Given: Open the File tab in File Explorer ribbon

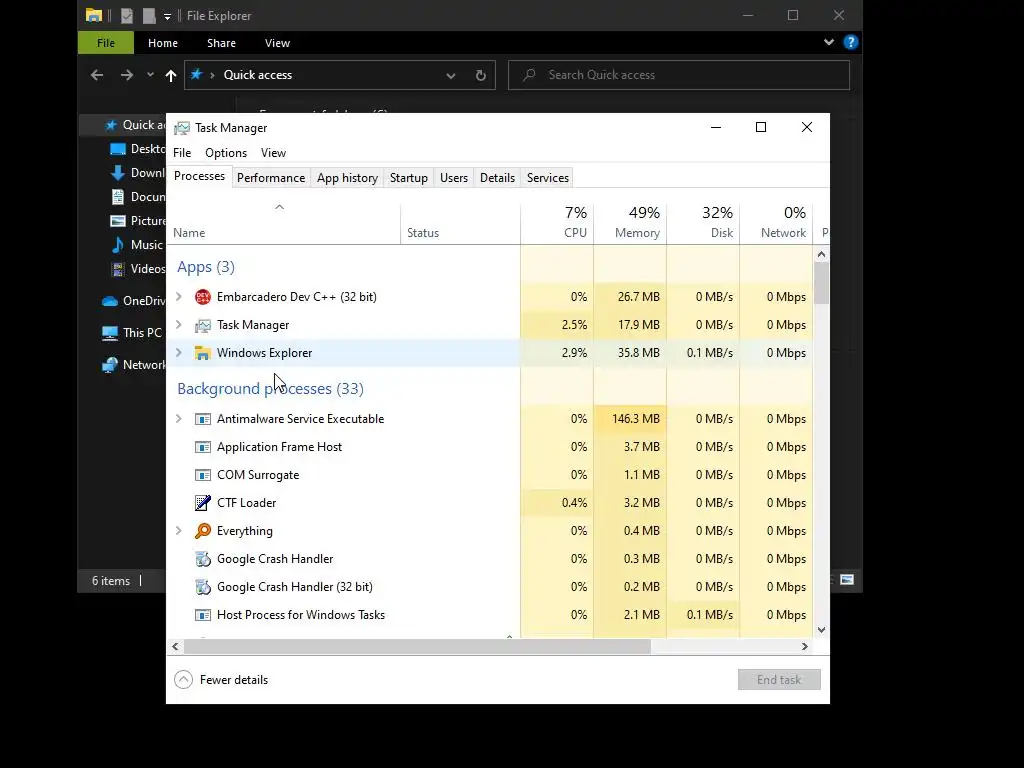Looking at the screenshot, I should click(106, 43).
